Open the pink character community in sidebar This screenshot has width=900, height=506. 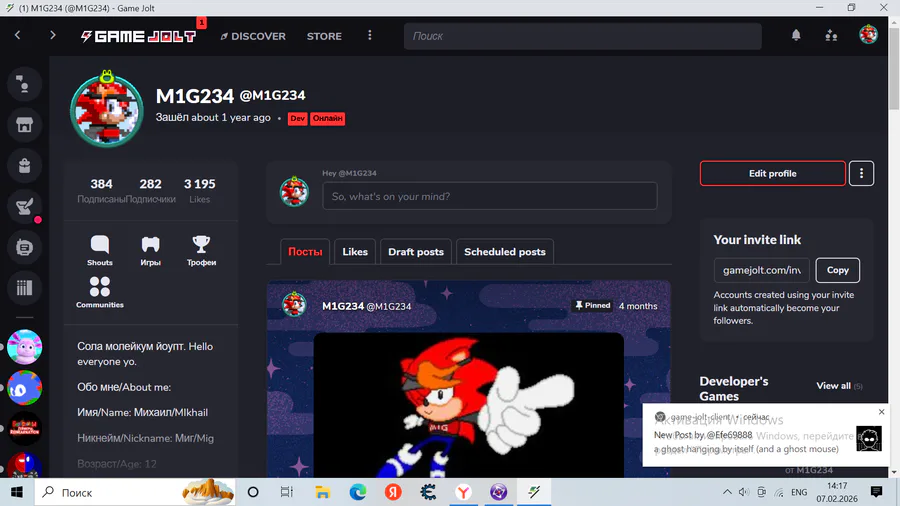tap(24, 347)
